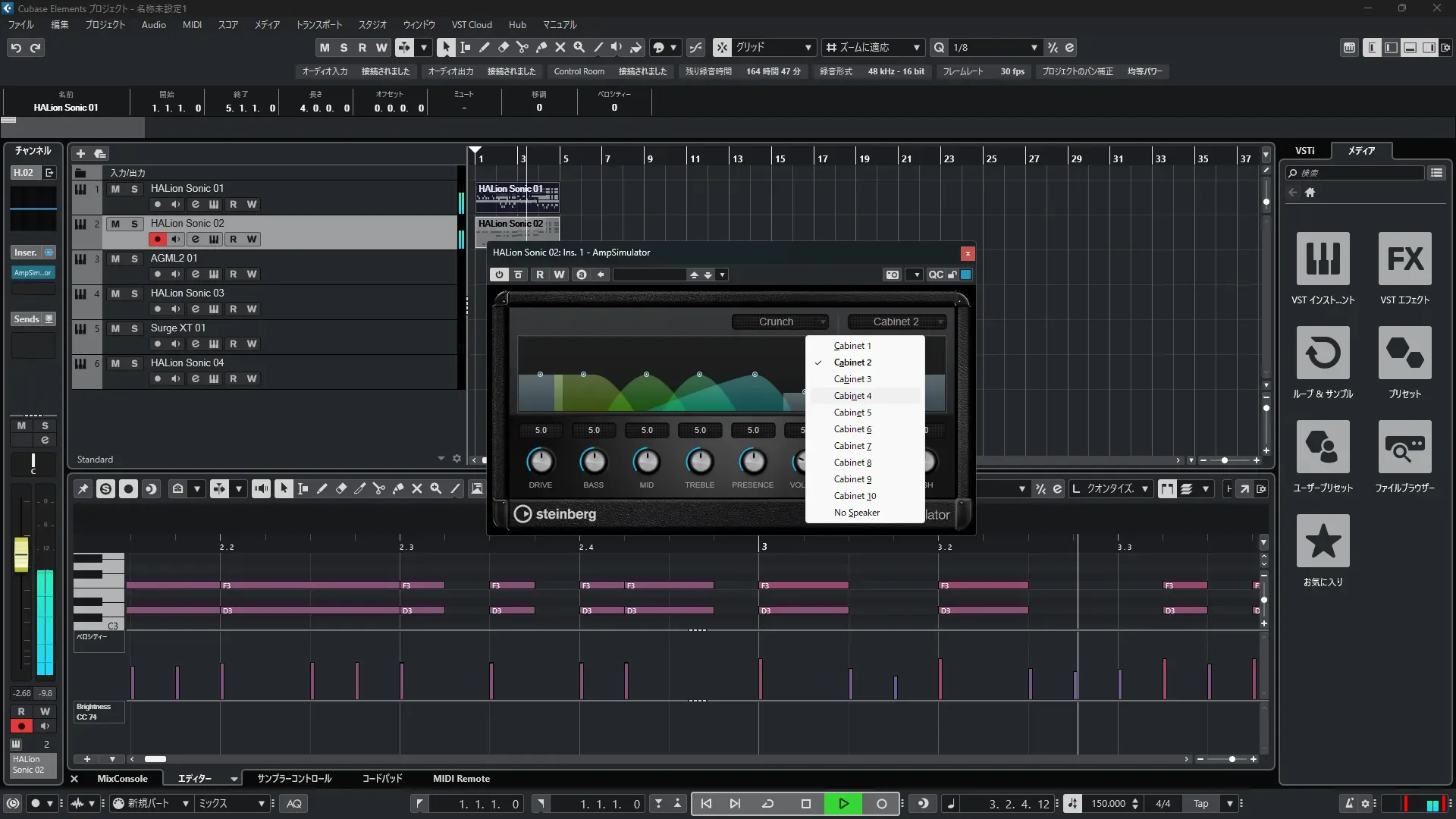Choose Cabinet 4 from the list
The height and width of the screenshot is (819, 1456).
pyautogui.click(x=852, y=396)
